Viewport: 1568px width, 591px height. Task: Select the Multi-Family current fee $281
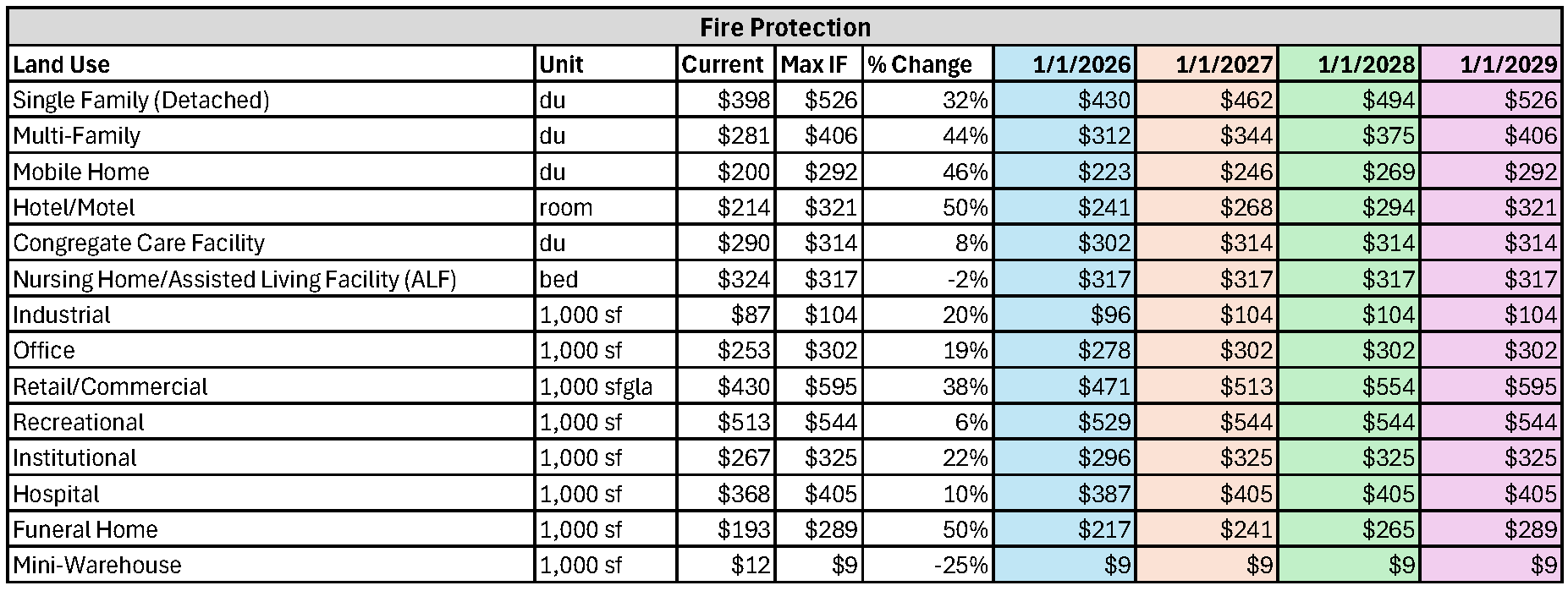coord(744,136)
